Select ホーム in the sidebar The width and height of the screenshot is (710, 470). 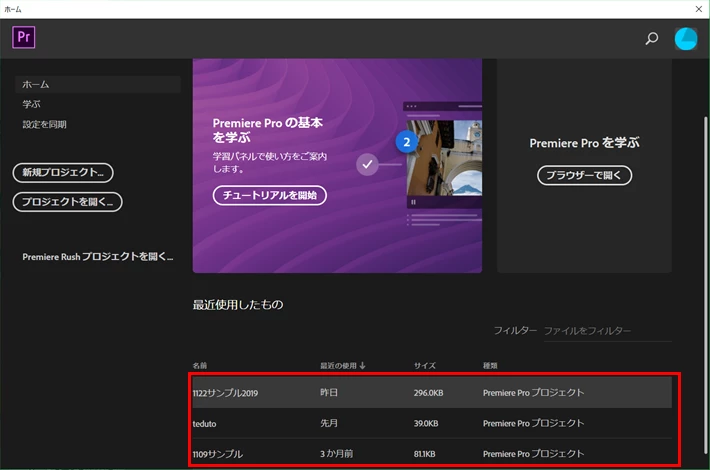coord(98,84)
